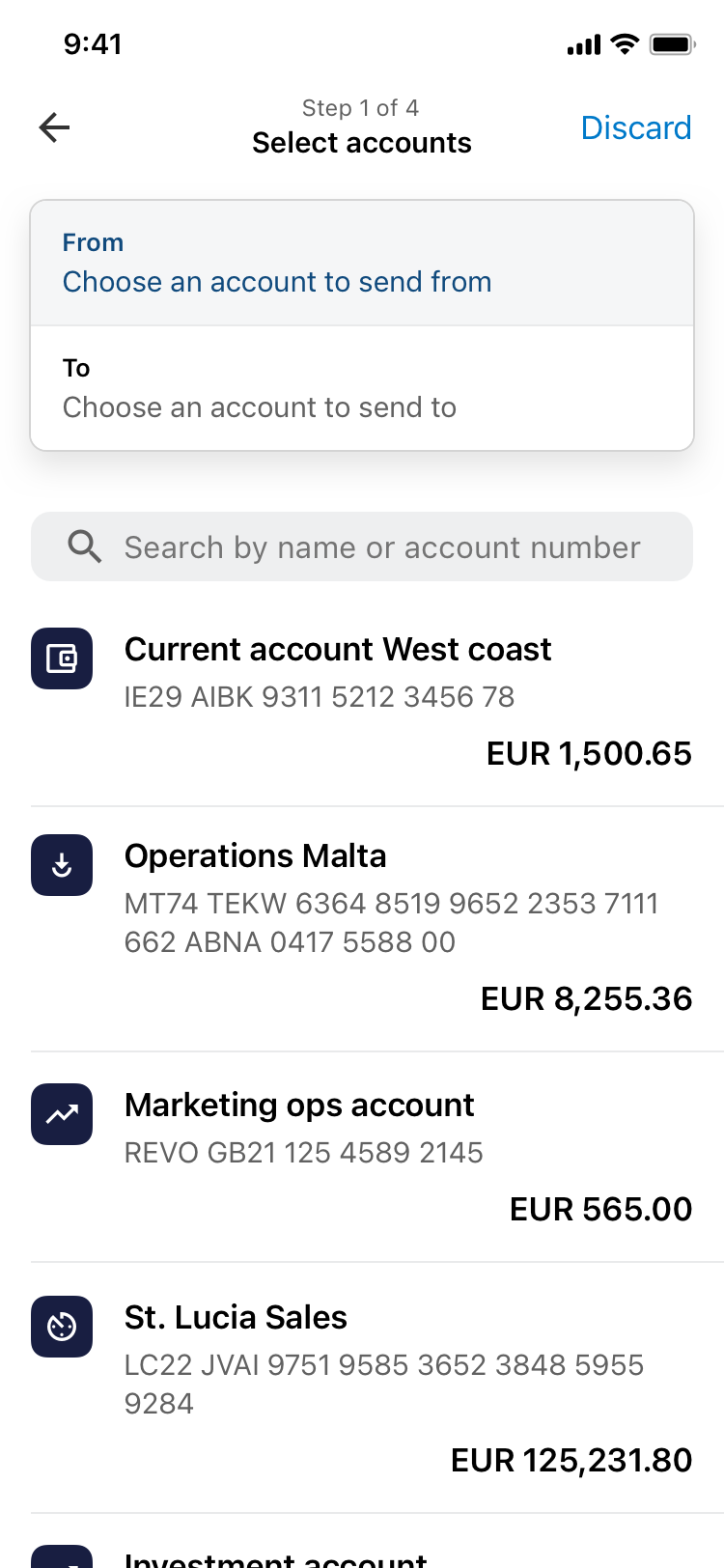Viewport: 724px width, 1568px height.
Task: Select the St. Lucia Sales account
Action: tap(236, 1318)
